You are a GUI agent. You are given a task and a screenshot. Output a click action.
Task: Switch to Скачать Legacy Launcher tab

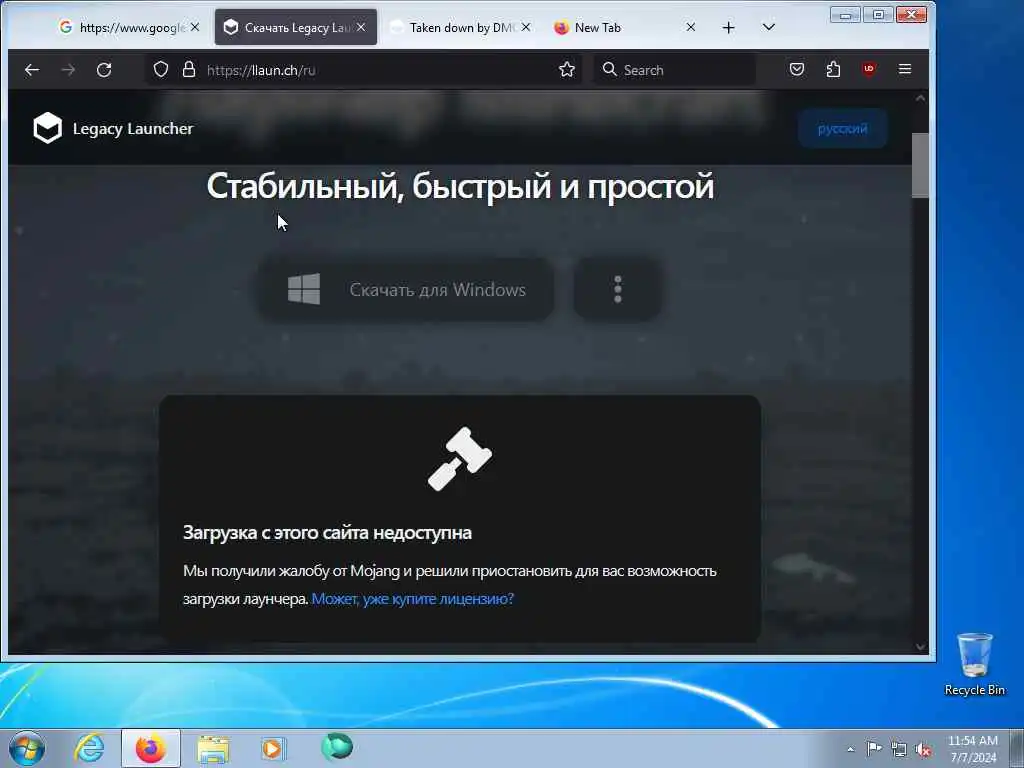296,27
